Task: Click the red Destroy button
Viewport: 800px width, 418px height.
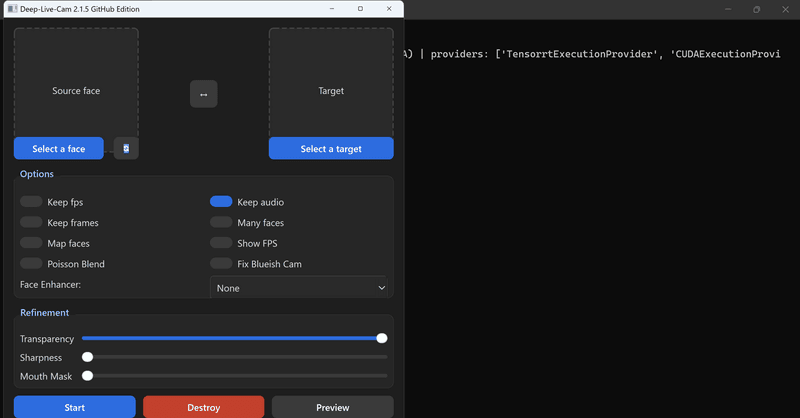Action: pyautogui.click(x=204, y=407)
